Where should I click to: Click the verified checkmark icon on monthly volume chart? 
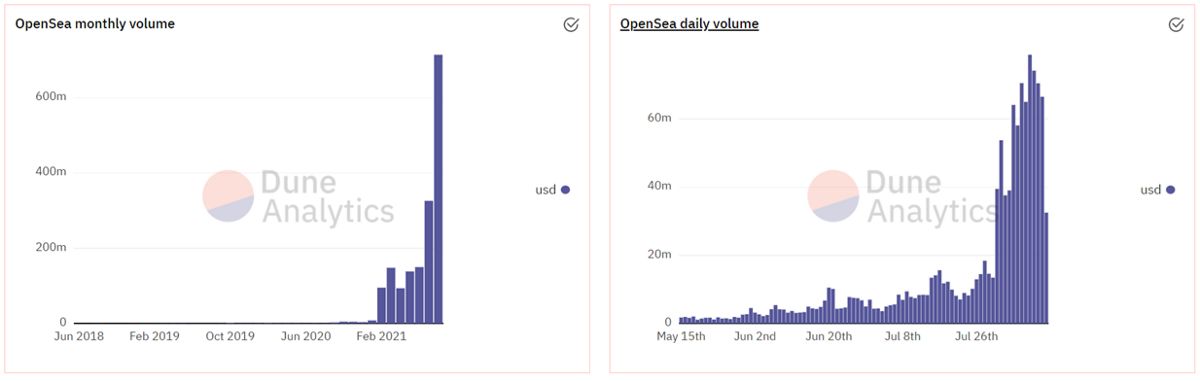point(571,25)
